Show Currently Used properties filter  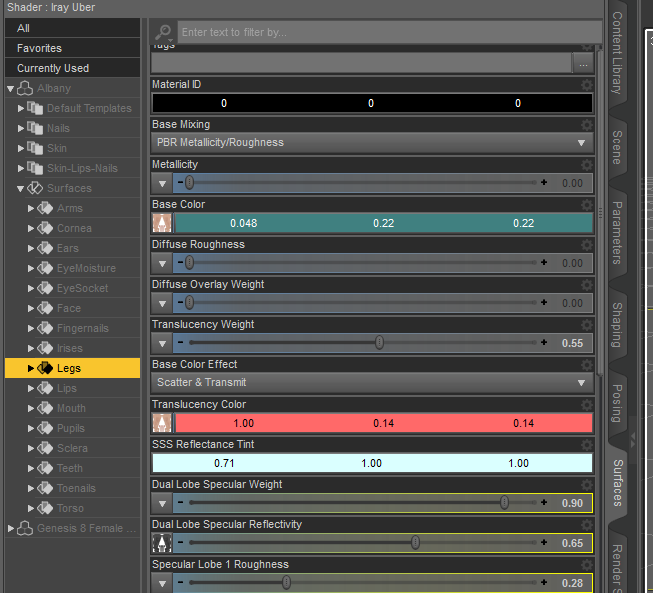(72, 68)
